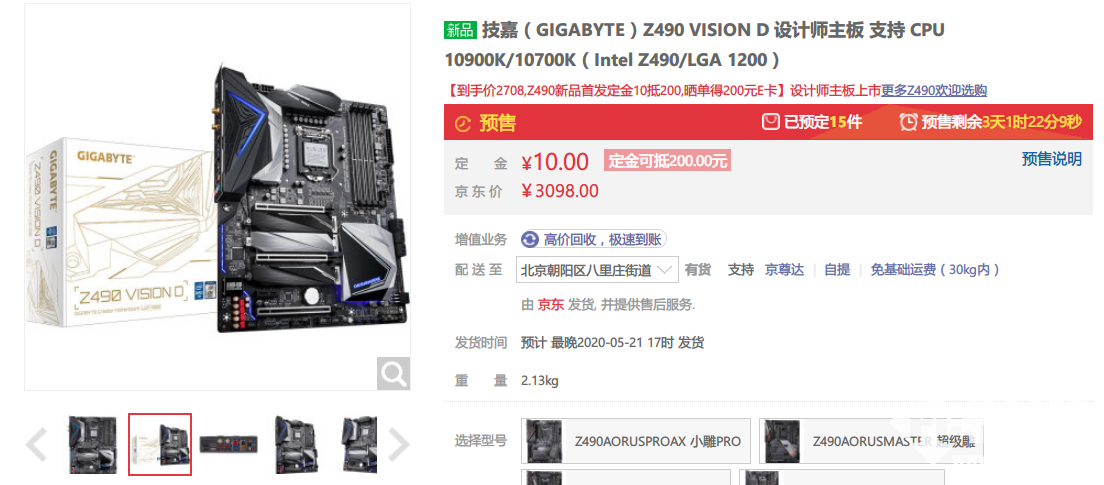Click the 已预定 order count icon
Image resolution: width=1104 pixels, height=485 pixels.
tap(771, 122)
